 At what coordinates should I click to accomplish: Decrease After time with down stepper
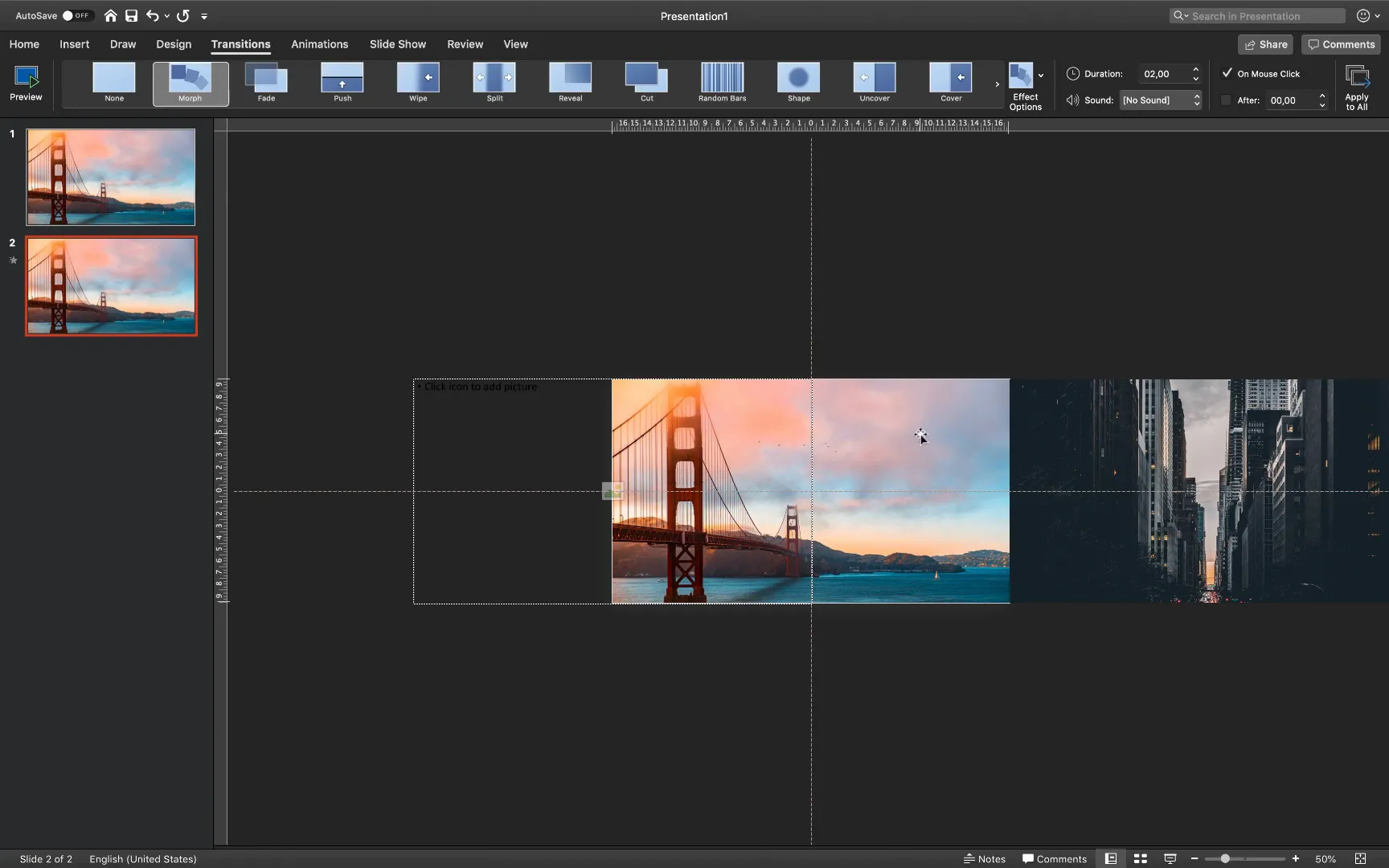point(1321,104)
